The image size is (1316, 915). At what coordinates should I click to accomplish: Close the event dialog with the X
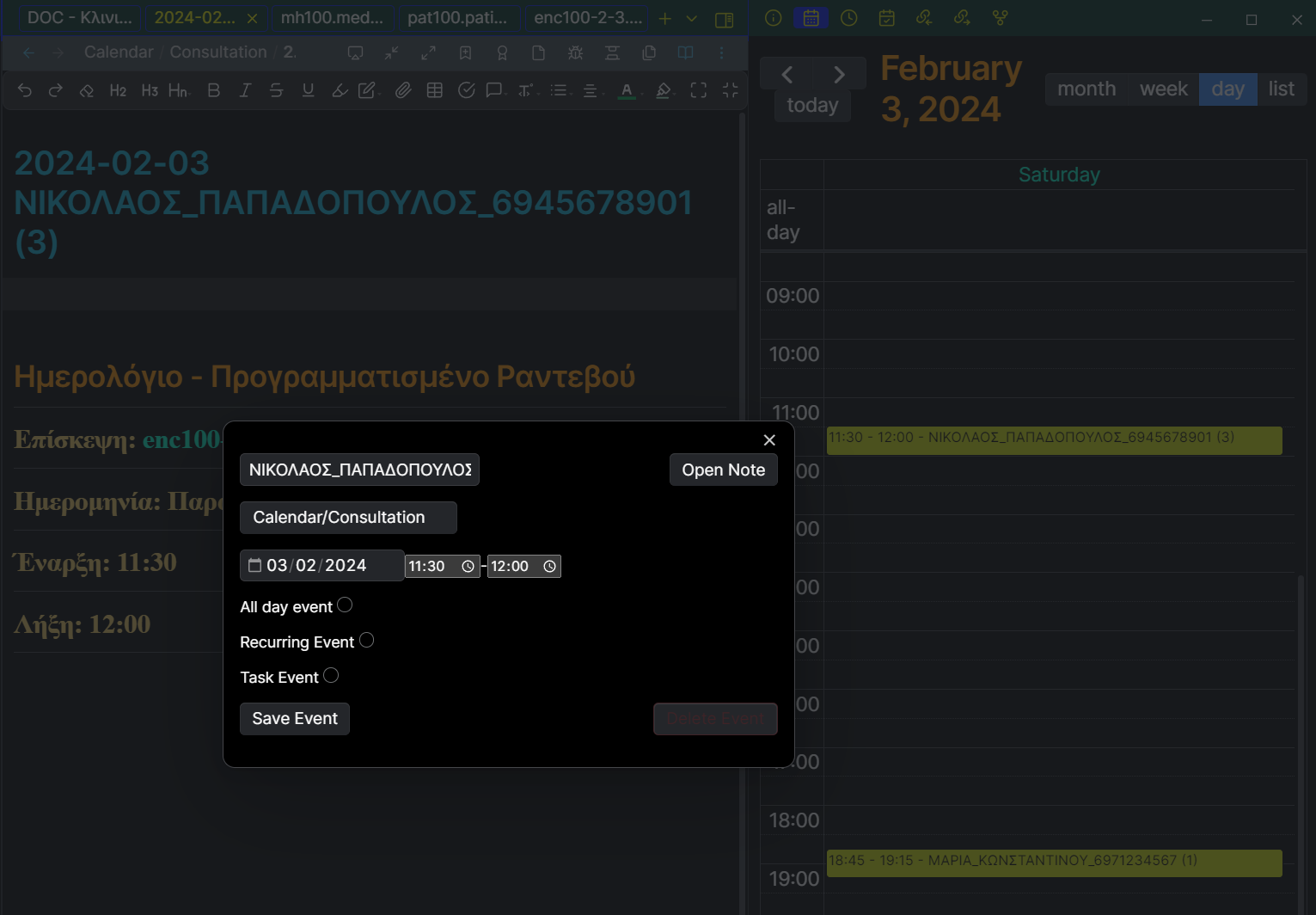coord(769,440)
